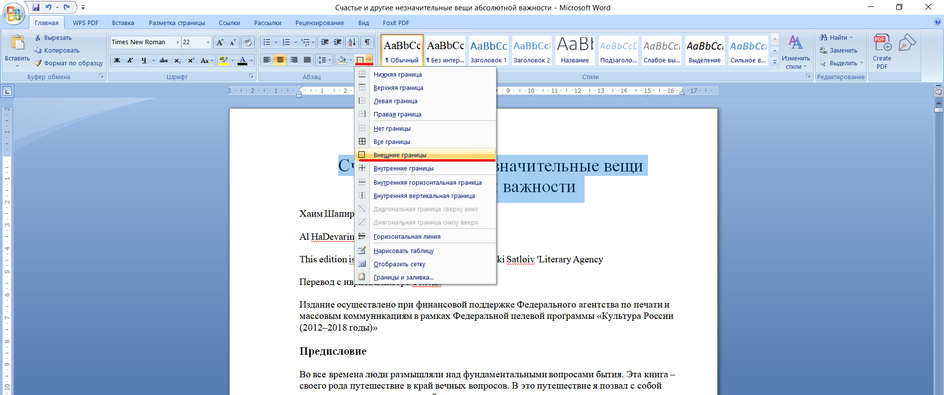Open the Office button menu
The image size is (944, 395).
13,13
